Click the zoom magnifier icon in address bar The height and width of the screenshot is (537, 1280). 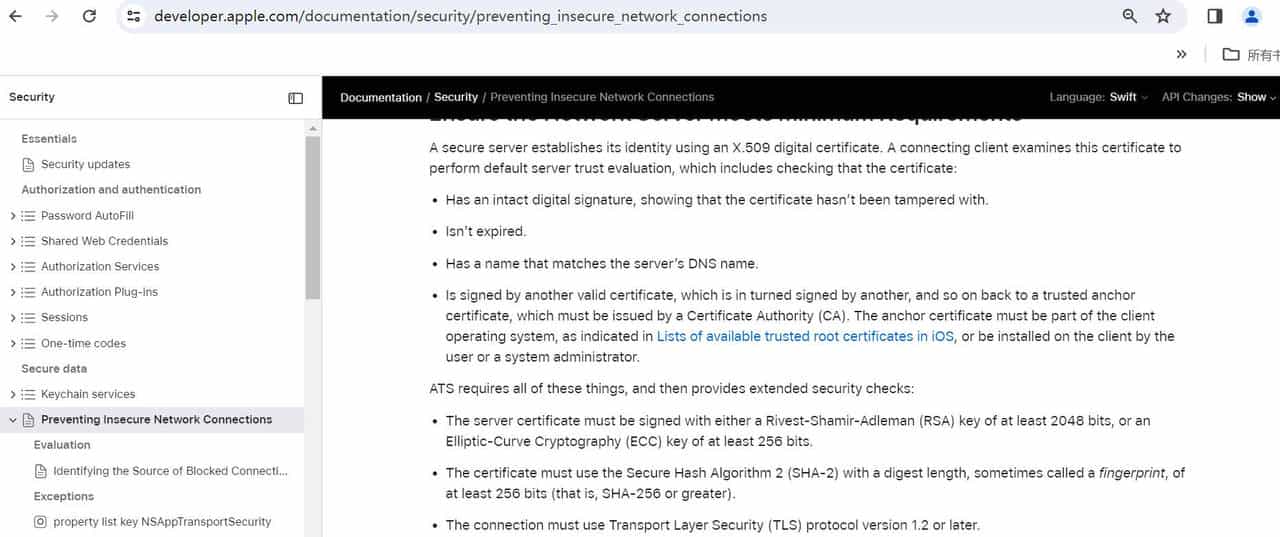1130,16
